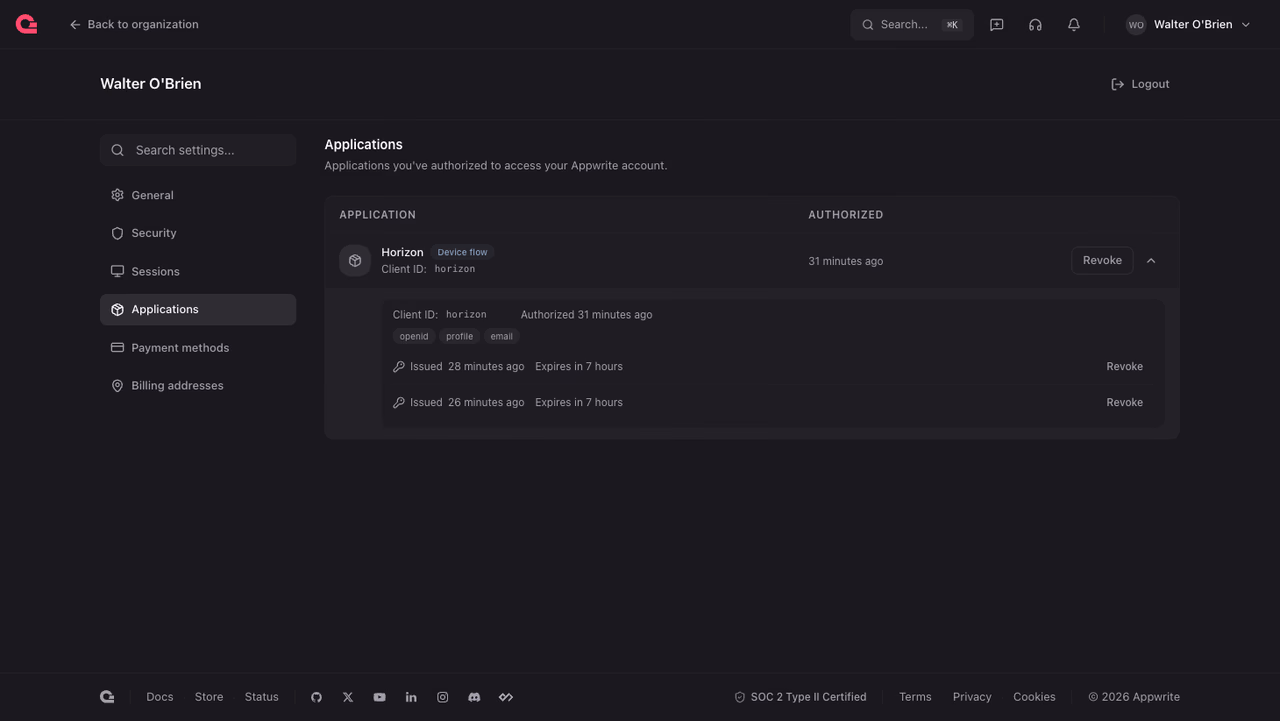This screenshot has width=1280, height=721.
Task: Open the Store footer link
Action: click(209, 697)
